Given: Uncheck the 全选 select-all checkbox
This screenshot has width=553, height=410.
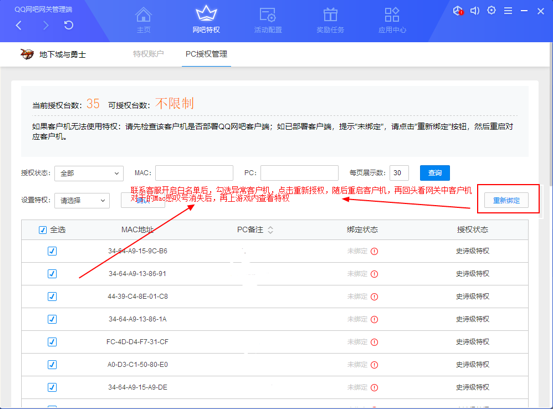Looking at the screenshot, I should tap(43, 230).
